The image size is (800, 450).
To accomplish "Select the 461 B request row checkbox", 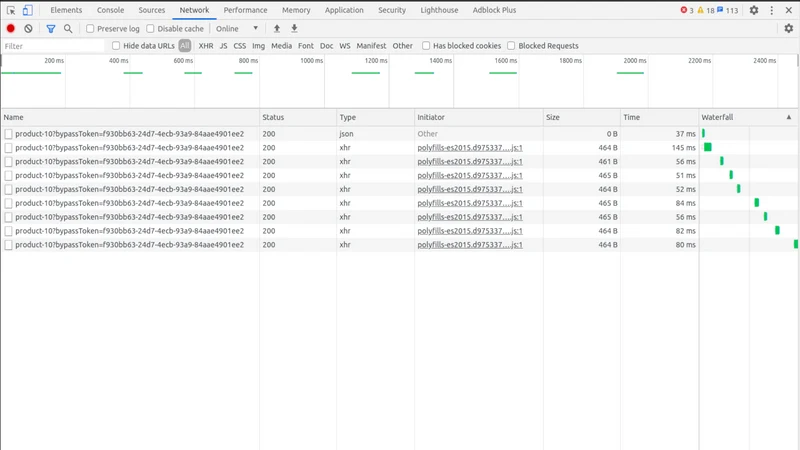I will (9, 161).
